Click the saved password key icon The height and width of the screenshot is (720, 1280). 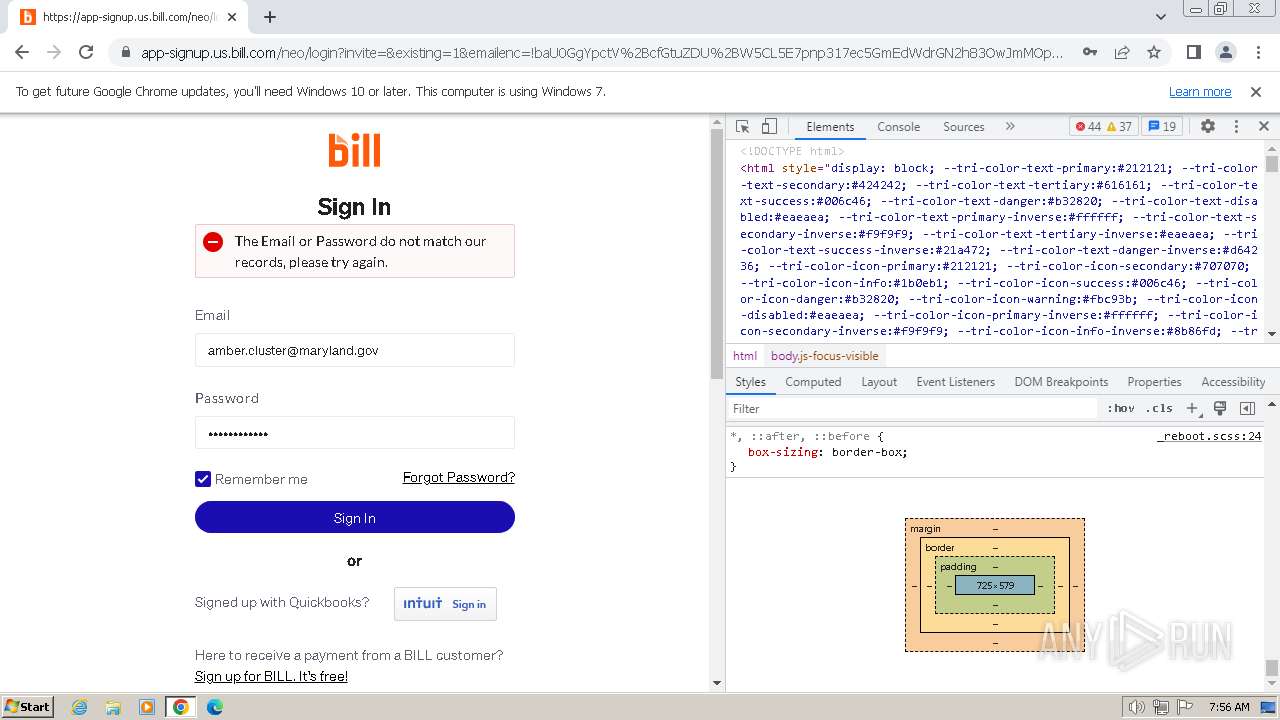[x=1090, y=52]
